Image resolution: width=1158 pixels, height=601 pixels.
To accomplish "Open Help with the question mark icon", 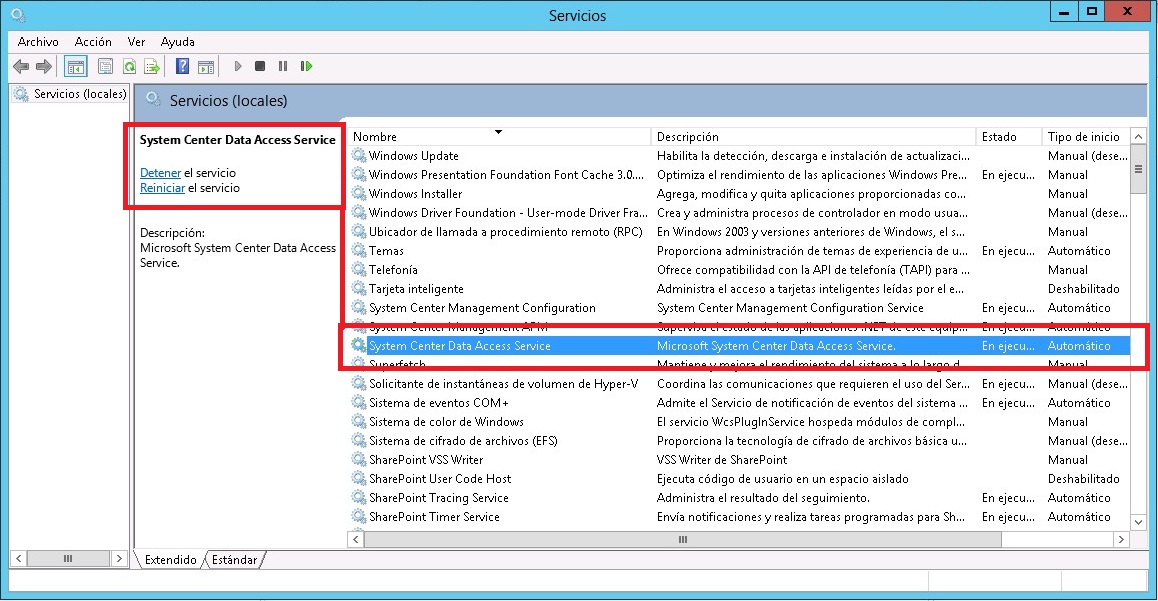I will (x=182, y=67).
